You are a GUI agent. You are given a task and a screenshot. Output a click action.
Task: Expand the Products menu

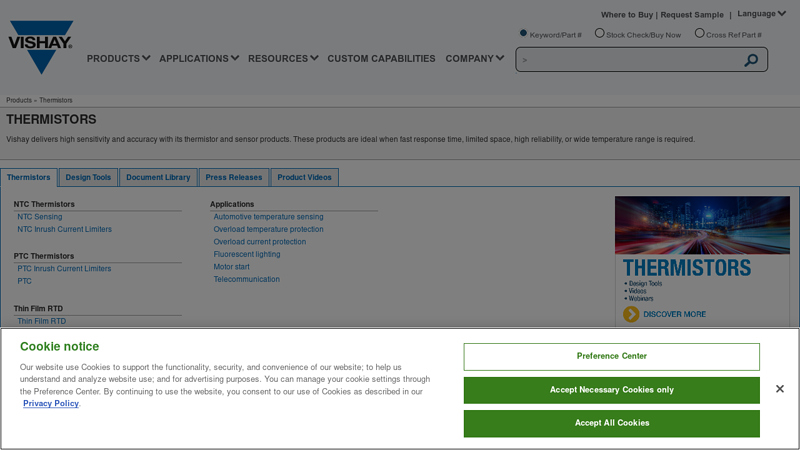tap(118, 59)
